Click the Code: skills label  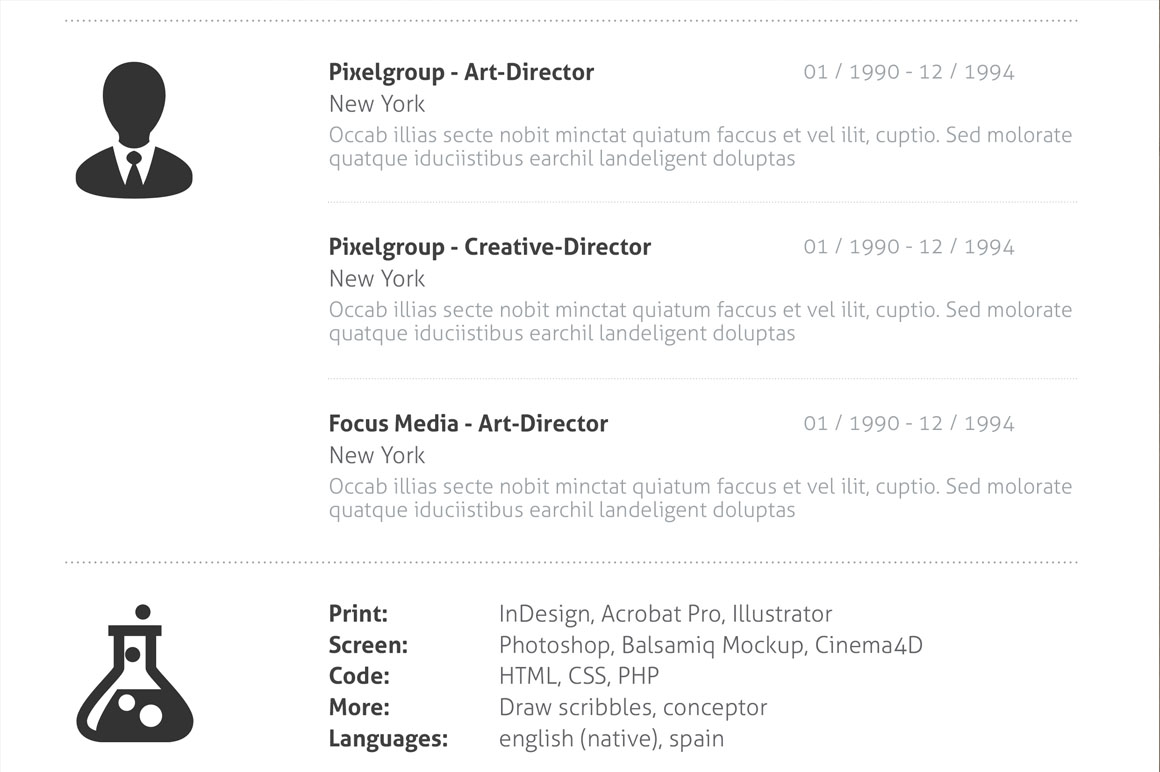pyautogui.click(x=359, y=676)
